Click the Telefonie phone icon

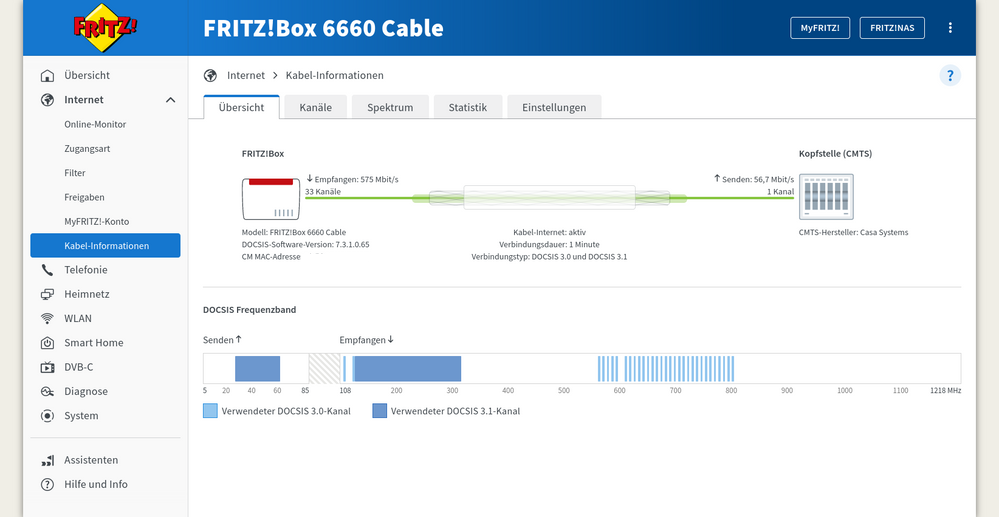point(47,270)
